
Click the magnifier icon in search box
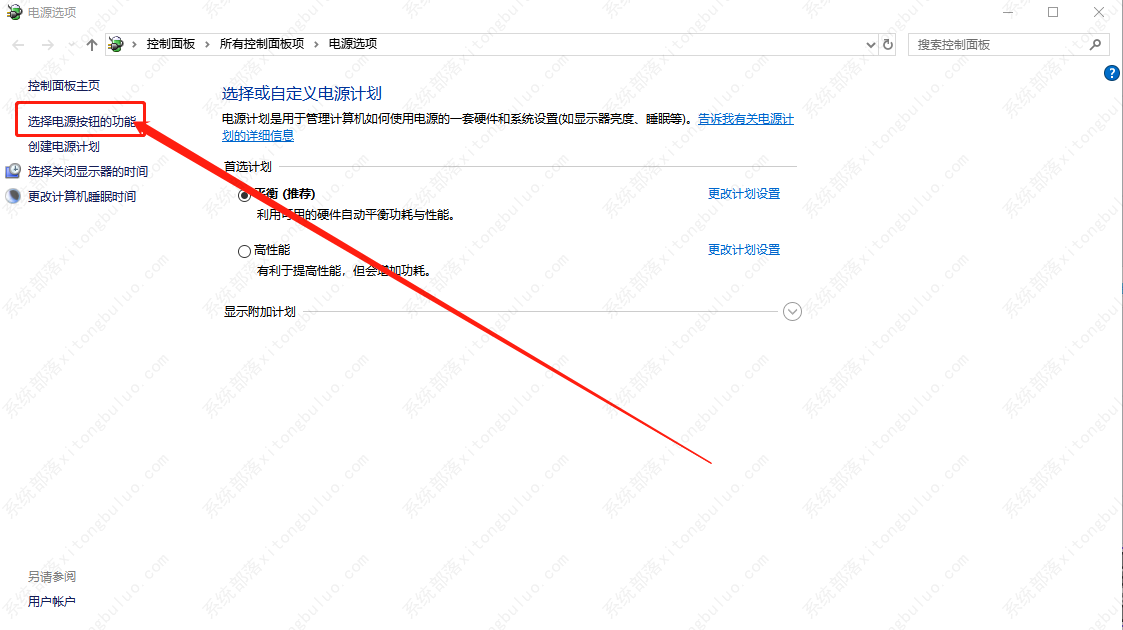[1096, 45]
